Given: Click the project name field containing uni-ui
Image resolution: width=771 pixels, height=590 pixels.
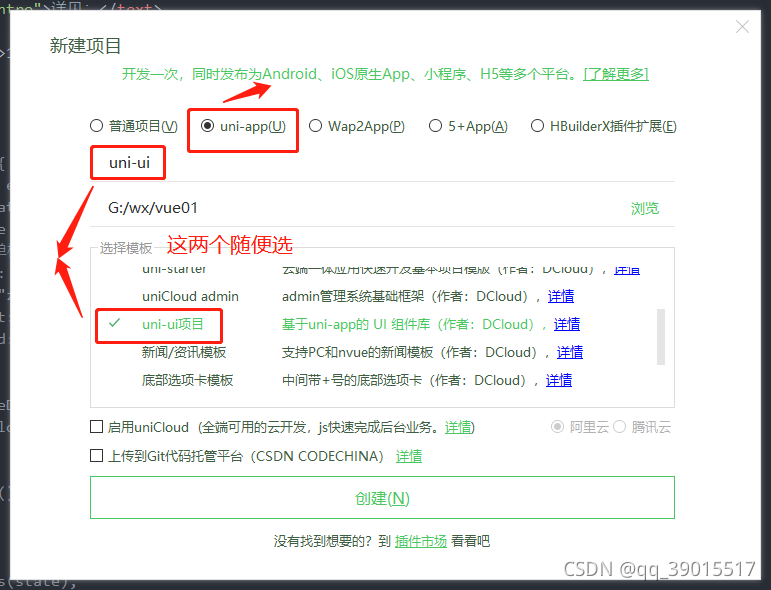Looking at the screenshot, I should (382, 163).
